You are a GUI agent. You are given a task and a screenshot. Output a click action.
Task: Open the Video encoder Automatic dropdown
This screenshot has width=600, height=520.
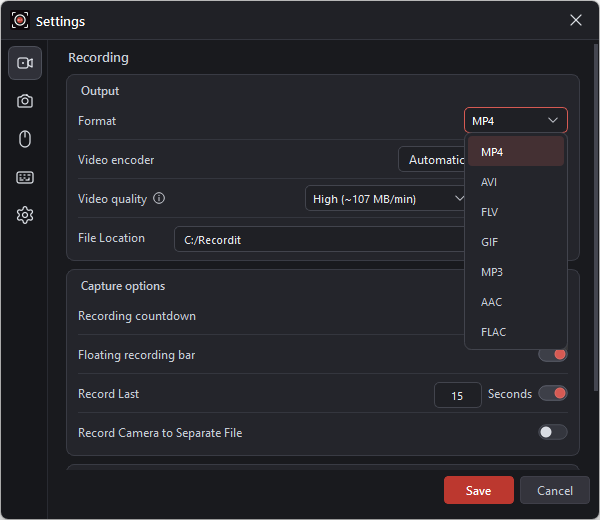[431, 159]
